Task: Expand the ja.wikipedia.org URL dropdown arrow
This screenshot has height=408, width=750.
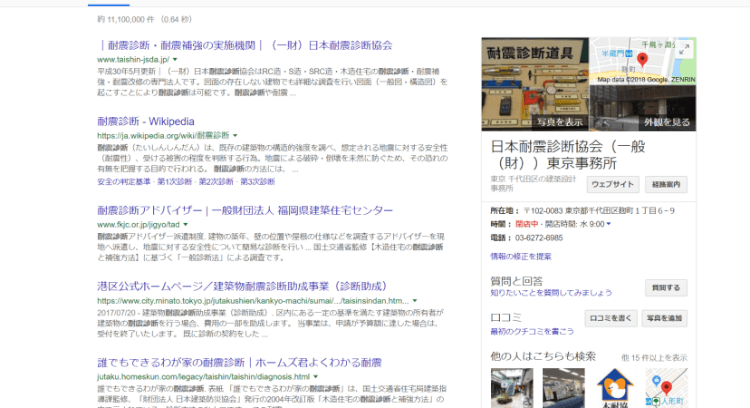Action: click(235, 135)
